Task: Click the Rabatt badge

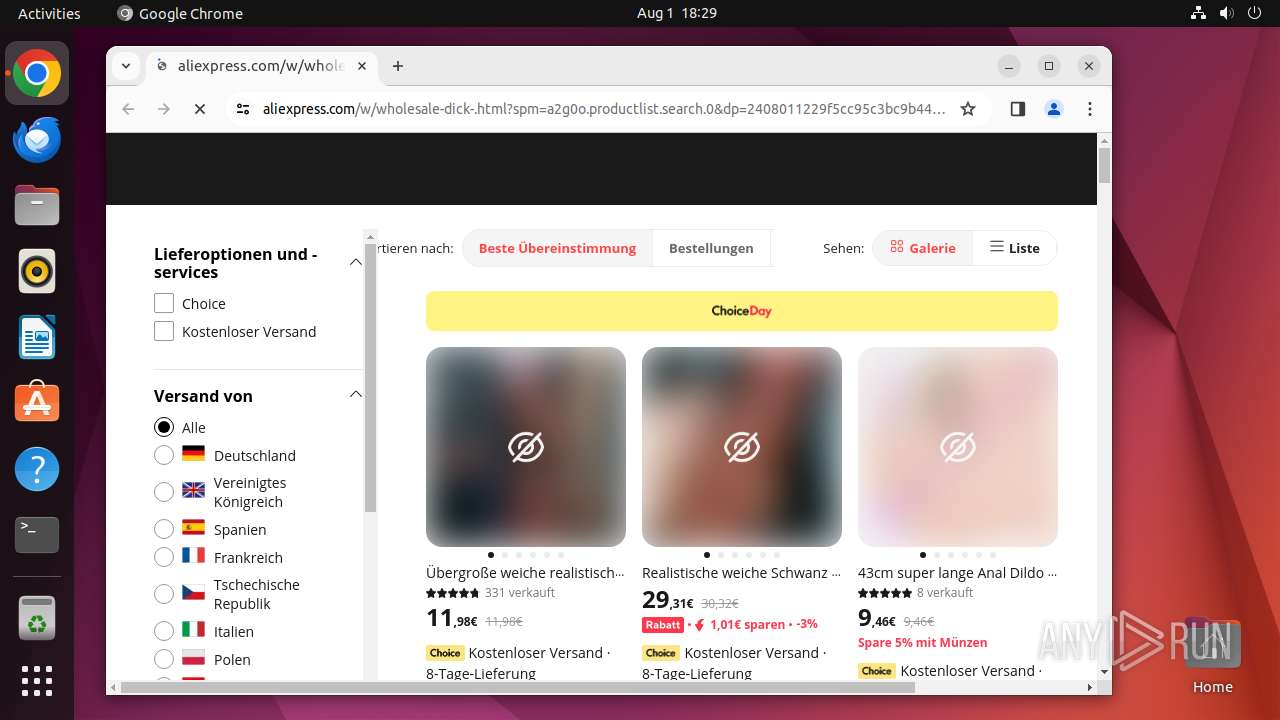Action: coord(663,625)
